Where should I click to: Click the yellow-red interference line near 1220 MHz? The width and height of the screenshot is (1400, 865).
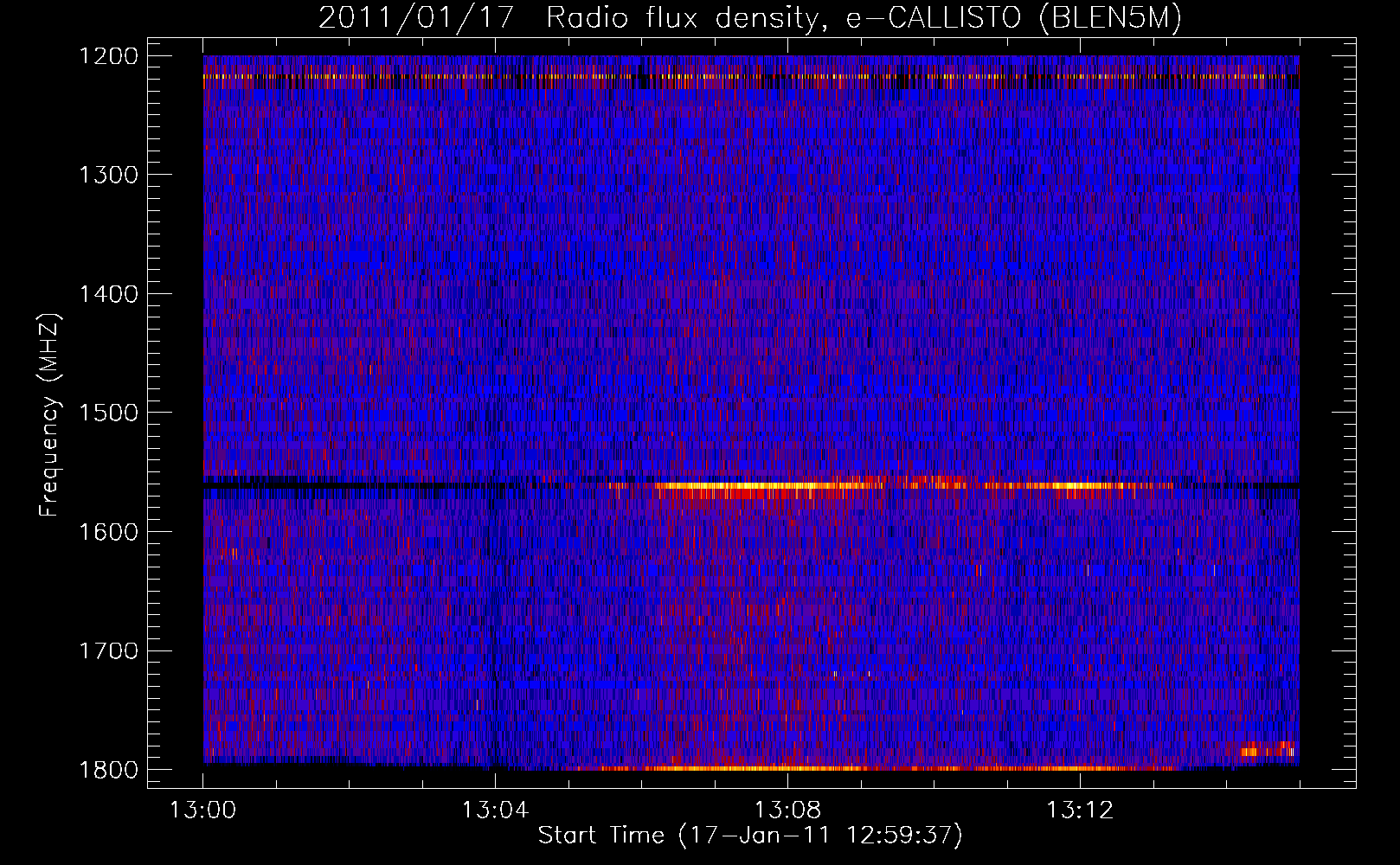(x=751, y=76)
